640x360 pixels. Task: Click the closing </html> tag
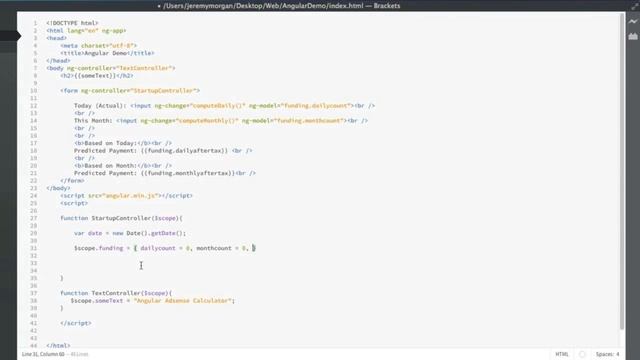[x=58, y=346]
